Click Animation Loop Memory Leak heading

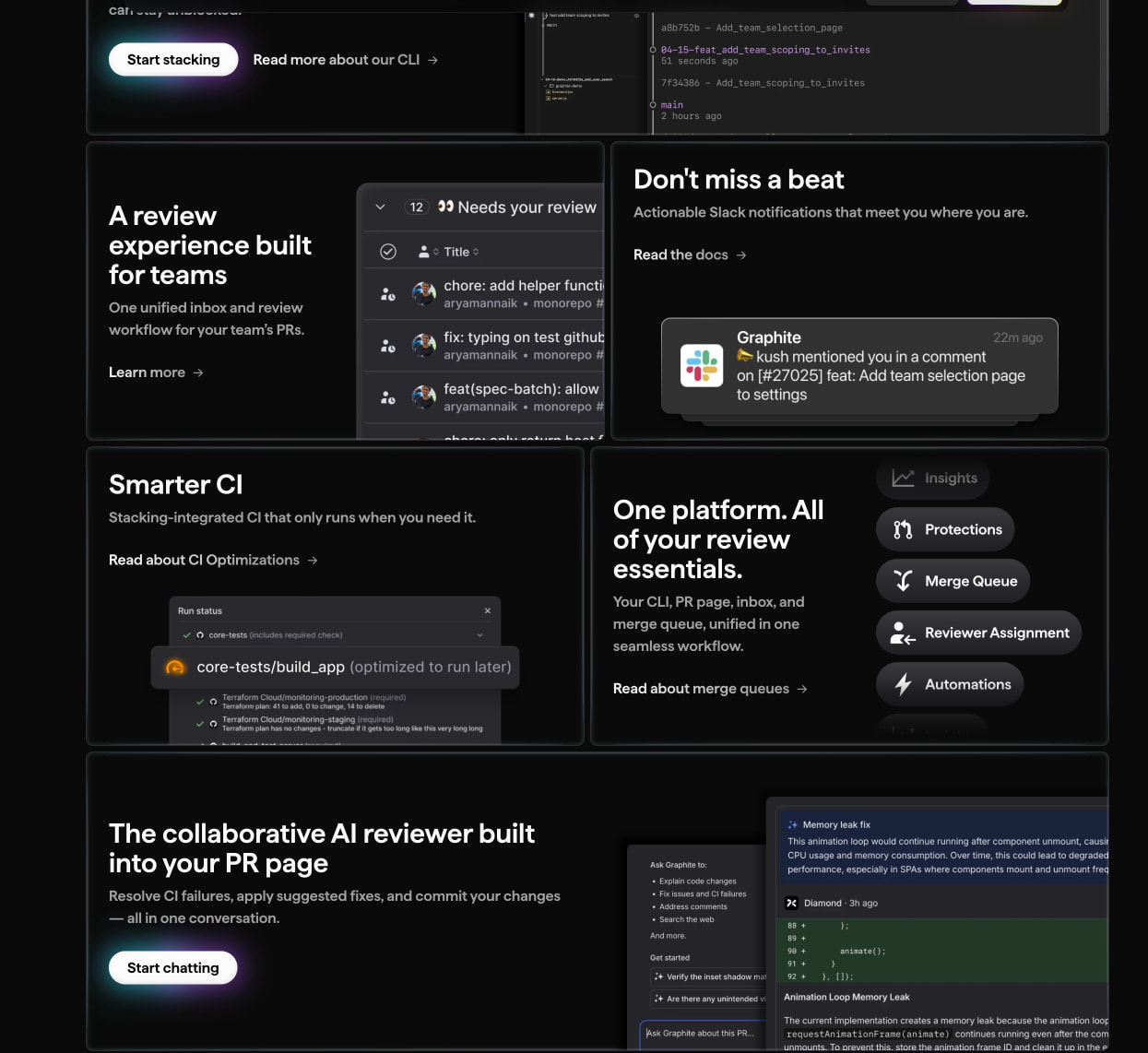(846, 997)
